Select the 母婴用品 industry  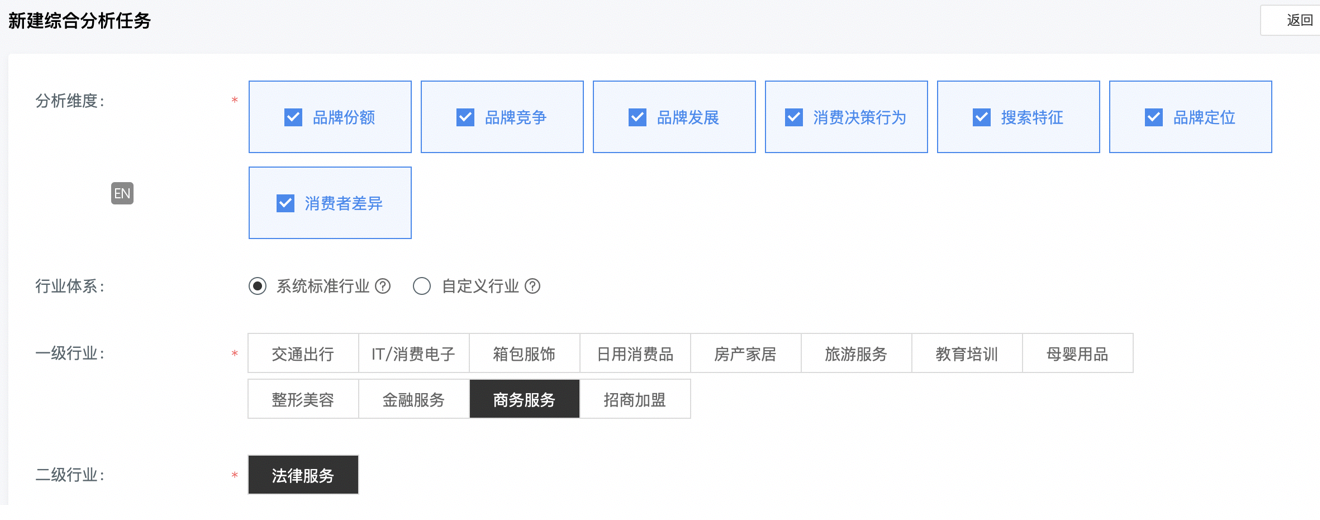(x=1077, y=354)
